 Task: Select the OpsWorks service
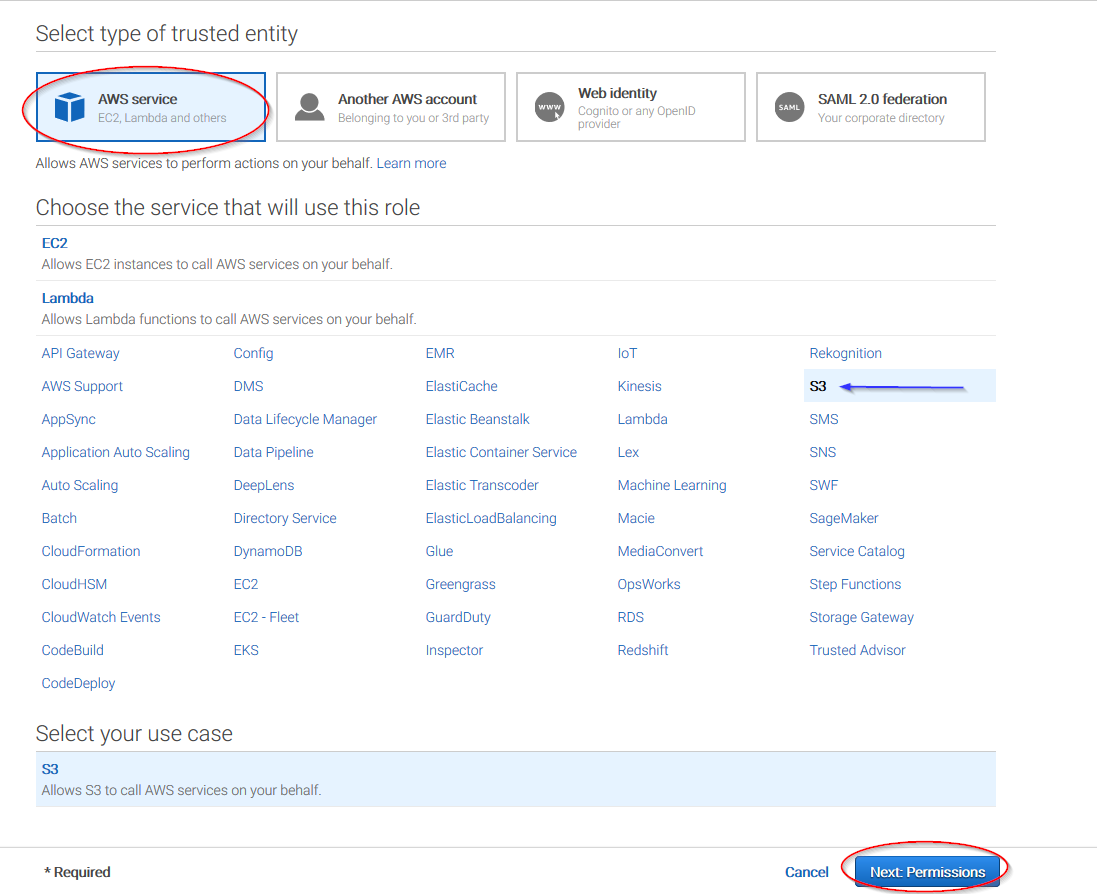click(649, 584)
